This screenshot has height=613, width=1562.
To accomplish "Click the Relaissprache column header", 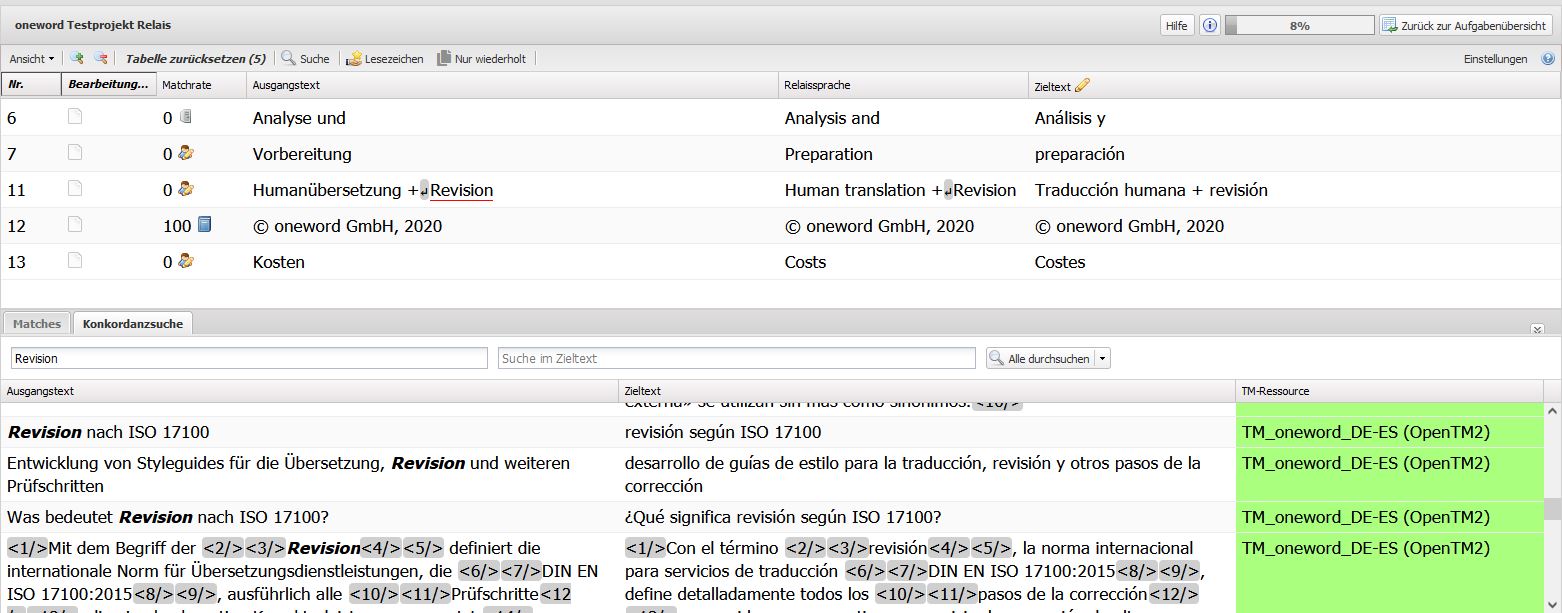I will point(903,85).
